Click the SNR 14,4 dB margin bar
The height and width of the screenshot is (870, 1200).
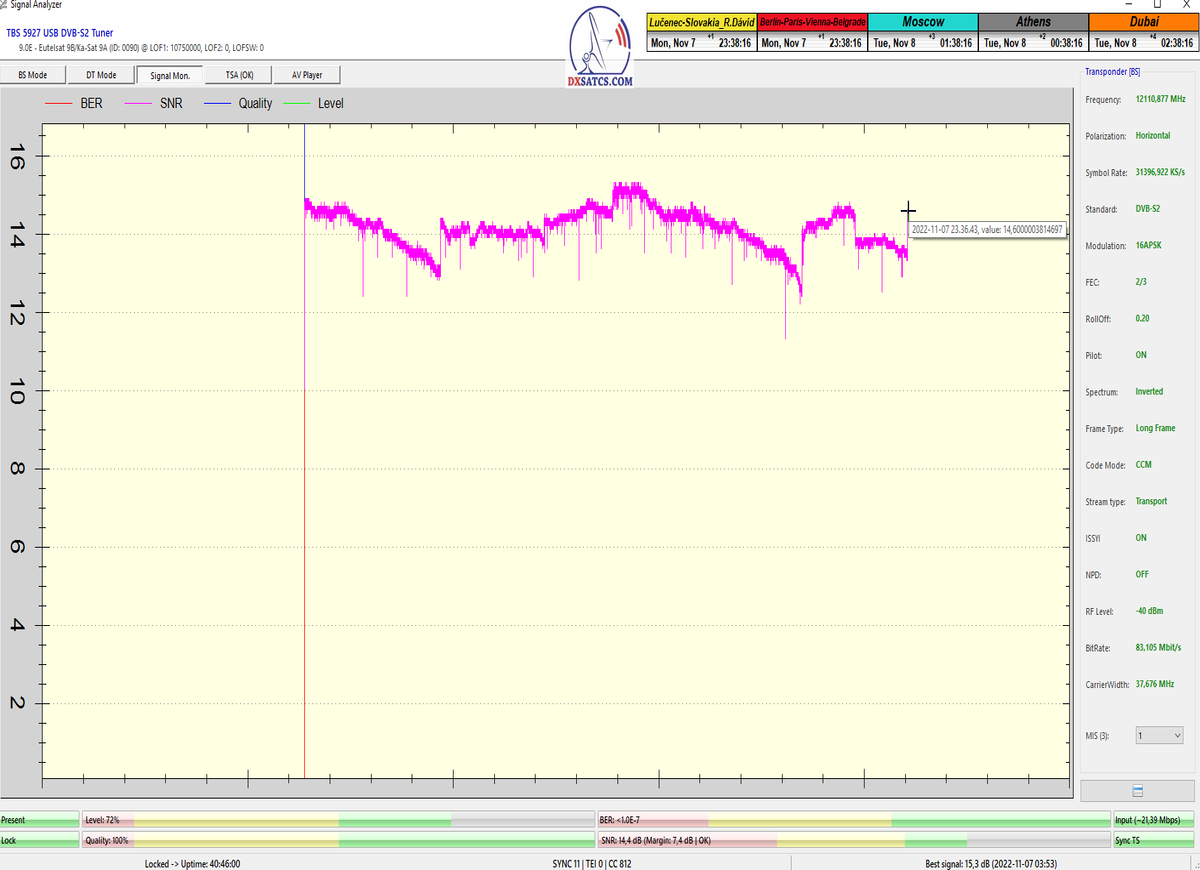click(853, 841)
